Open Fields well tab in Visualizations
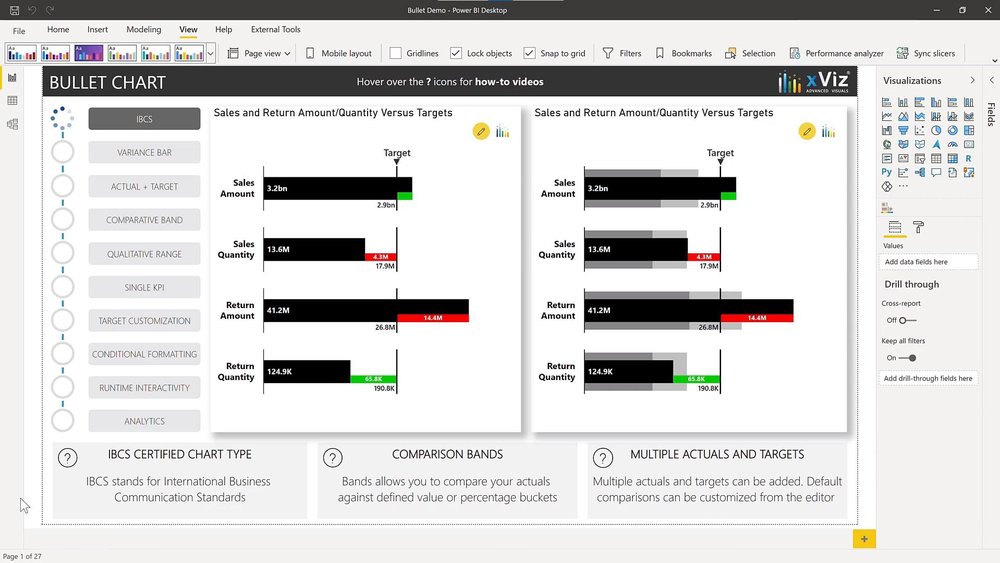This screenshot has height=563, width=1000. (895, 227)
